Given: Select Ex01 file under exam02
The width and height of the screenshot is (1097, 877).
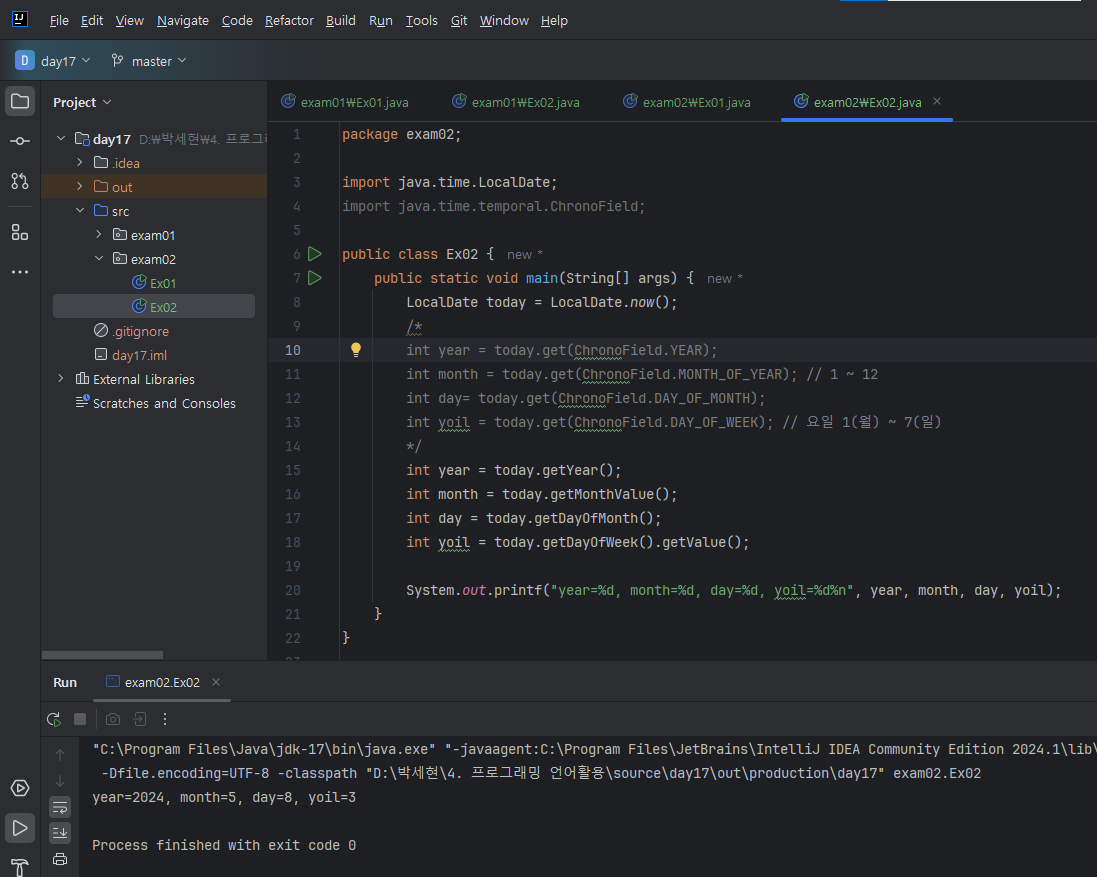Looking at the screenshot, I should pos(163,283).
